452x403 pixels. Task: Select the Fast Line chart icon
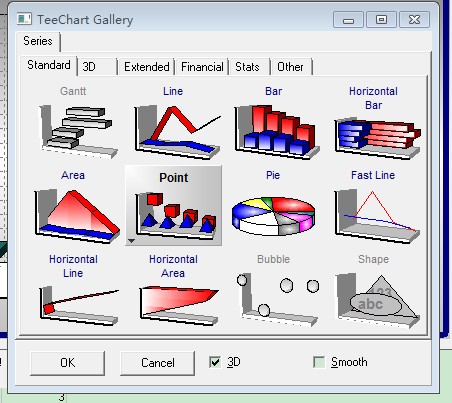click(377, 216)
